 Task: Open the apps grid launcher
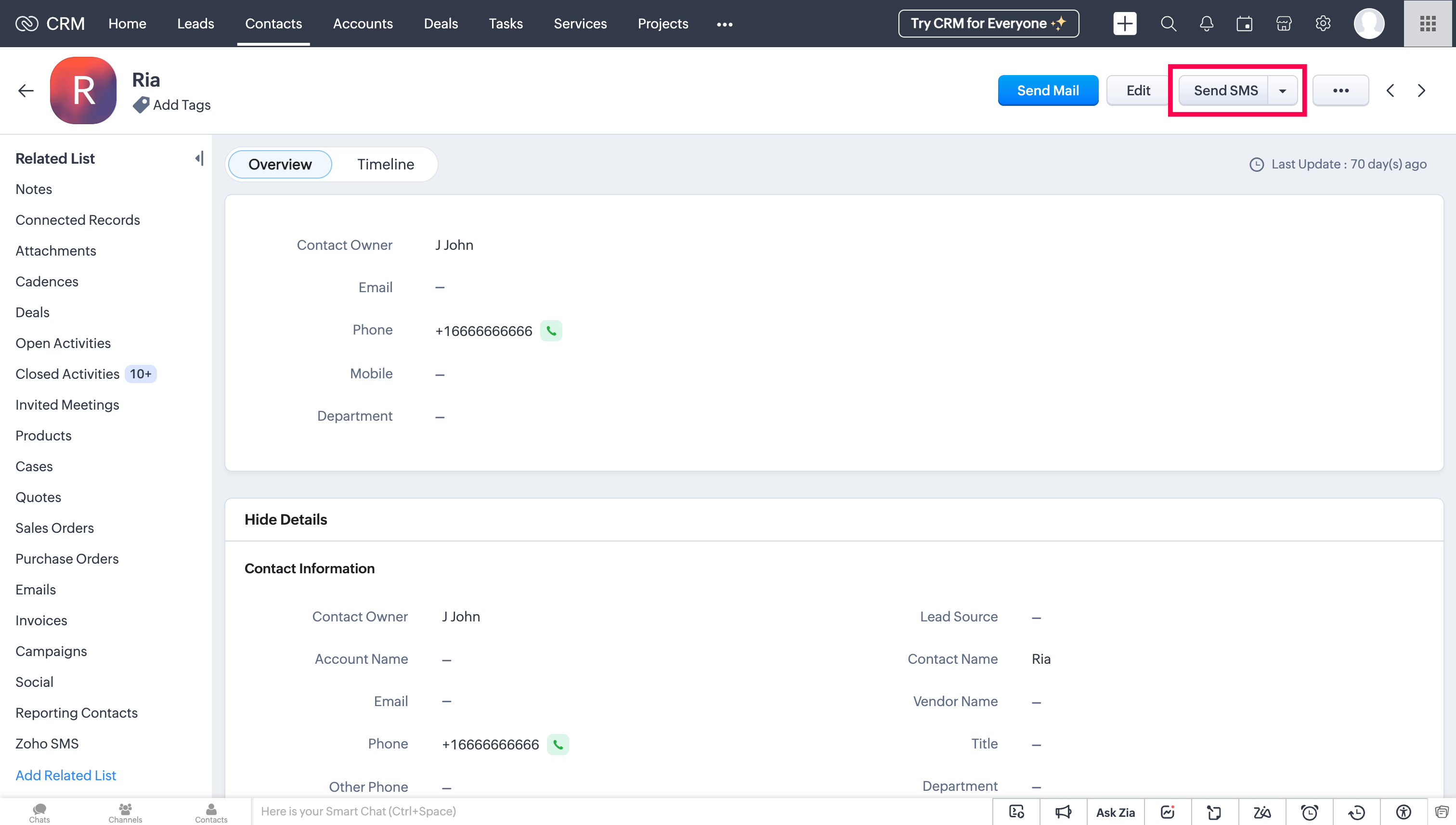[x=1428, y=24]
